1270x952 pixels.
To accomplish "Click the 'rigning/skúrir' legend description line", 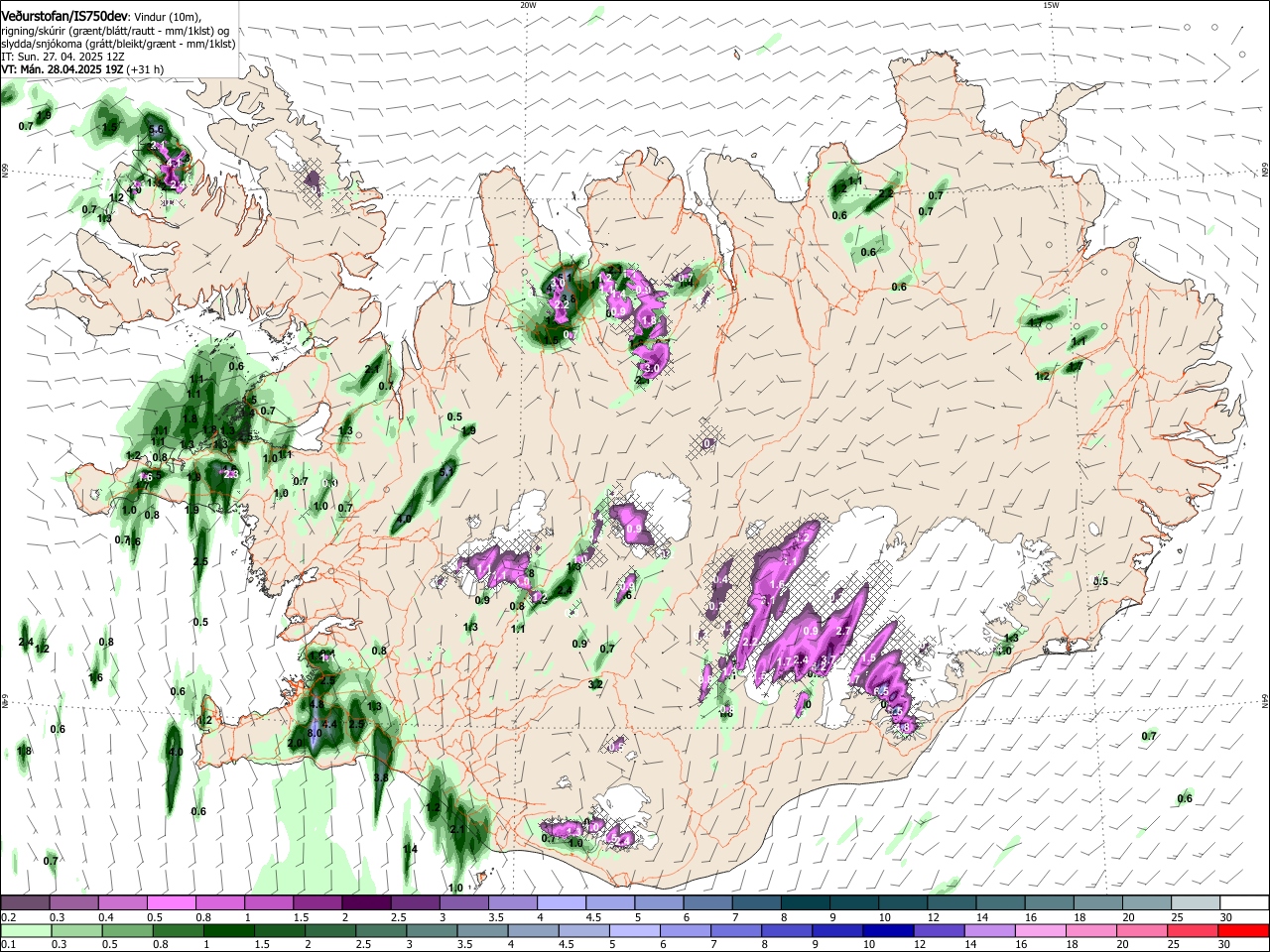I will pos(114,32).
